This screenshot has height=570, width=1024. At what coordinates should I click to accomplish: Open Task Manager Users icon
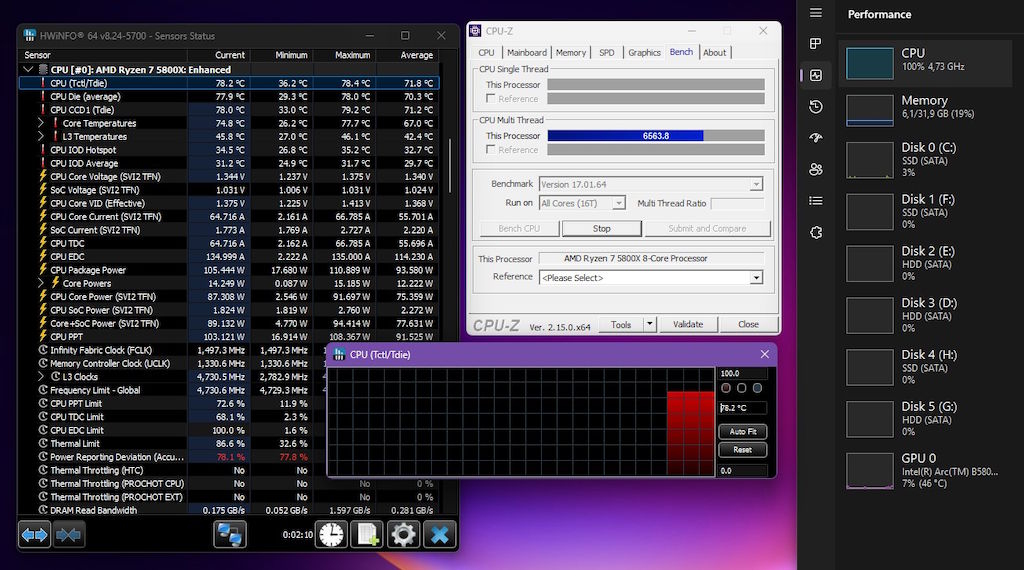(x=816, y=169)
